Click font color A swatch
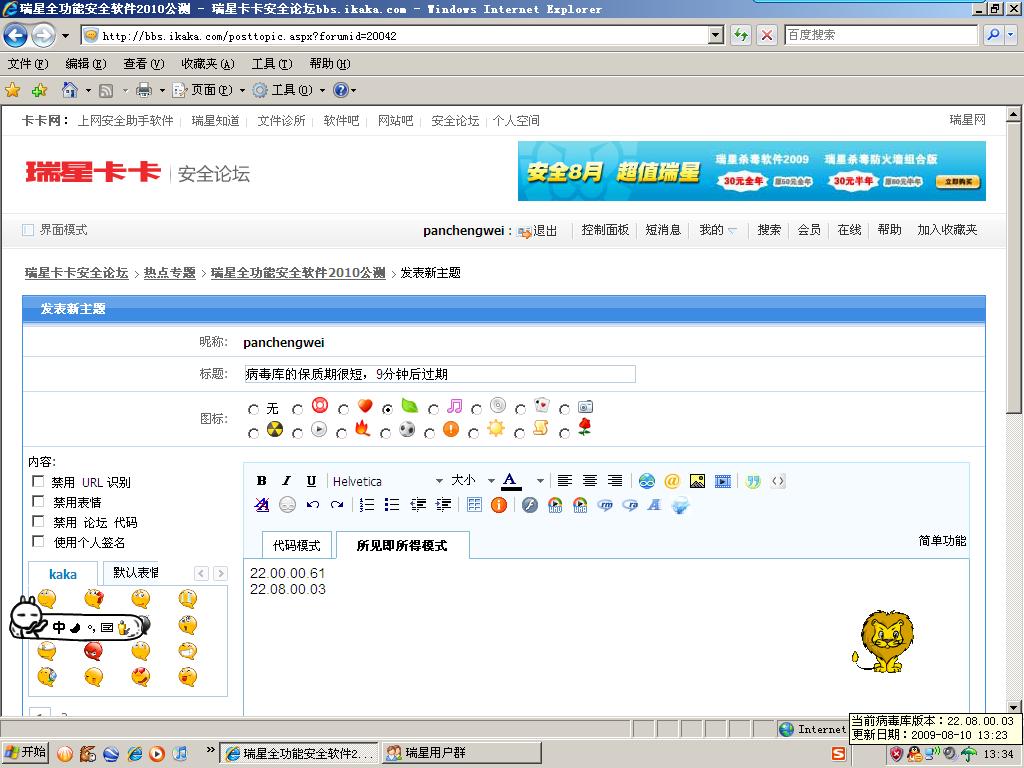The height and width of the screenshot is (768, 1024). point(510,481)
